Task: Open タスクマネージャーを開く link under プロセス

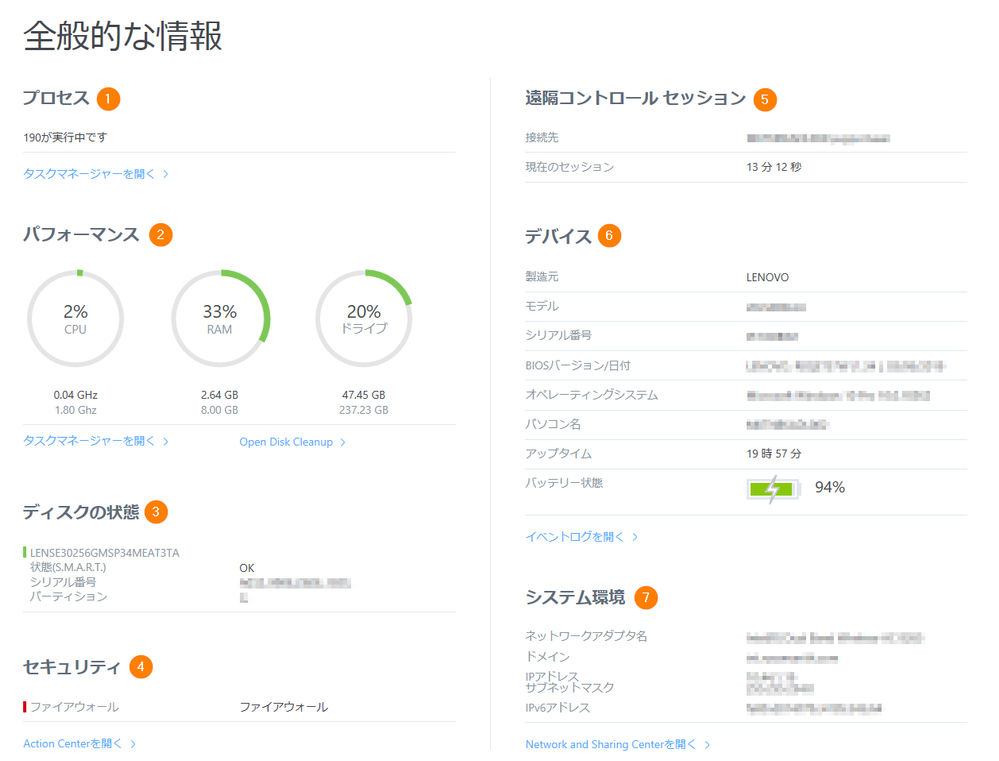Action: click(x=89, y=173)
